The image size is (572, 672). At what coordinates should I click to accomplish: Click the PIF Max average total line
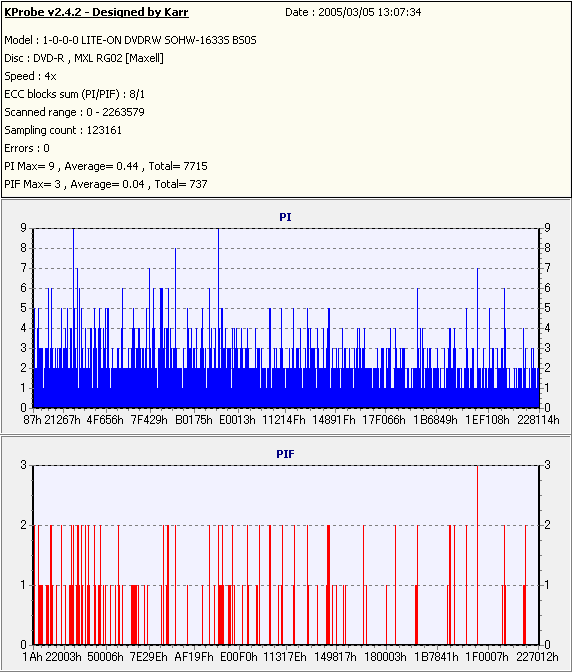(106, 184)
